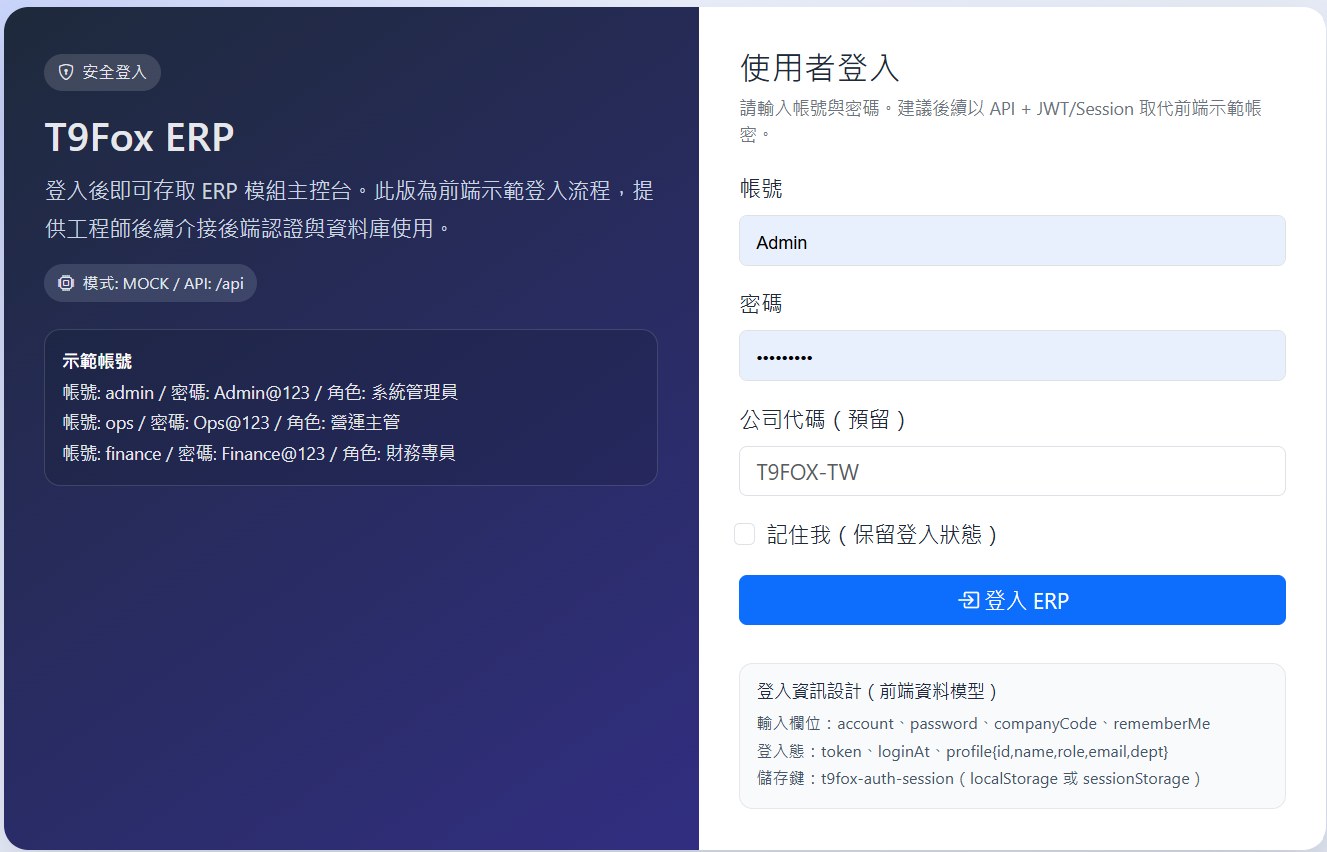This screenshot has width=1327, height=852.
Task: Click the 公司代碼 field showing T9FOX-TW
Action: click(x=1012, y=471)
